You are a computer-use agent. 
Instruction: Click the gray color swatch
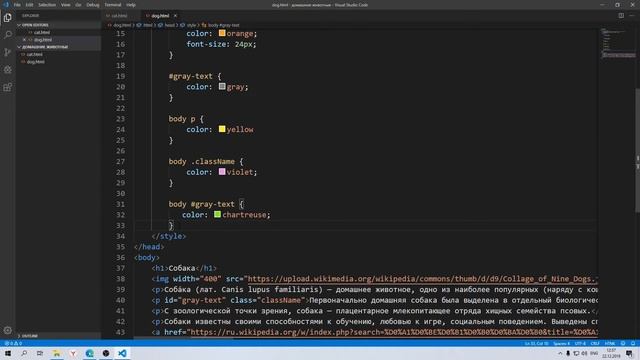(x=222, y=86)
